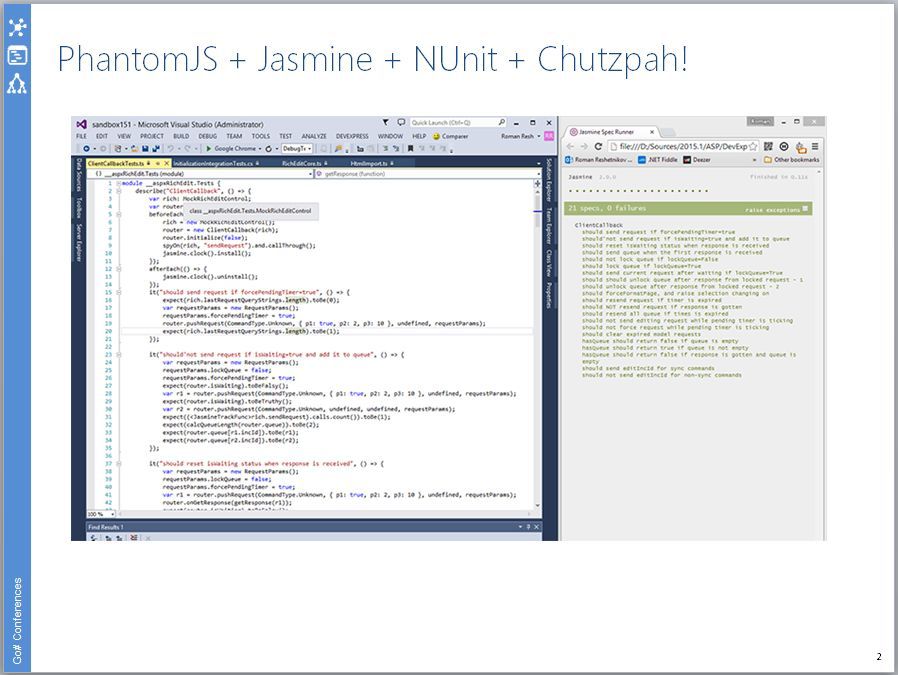Click Chrome's back arrow
Viewport: 898px width, 675px height.
[569, 147]
